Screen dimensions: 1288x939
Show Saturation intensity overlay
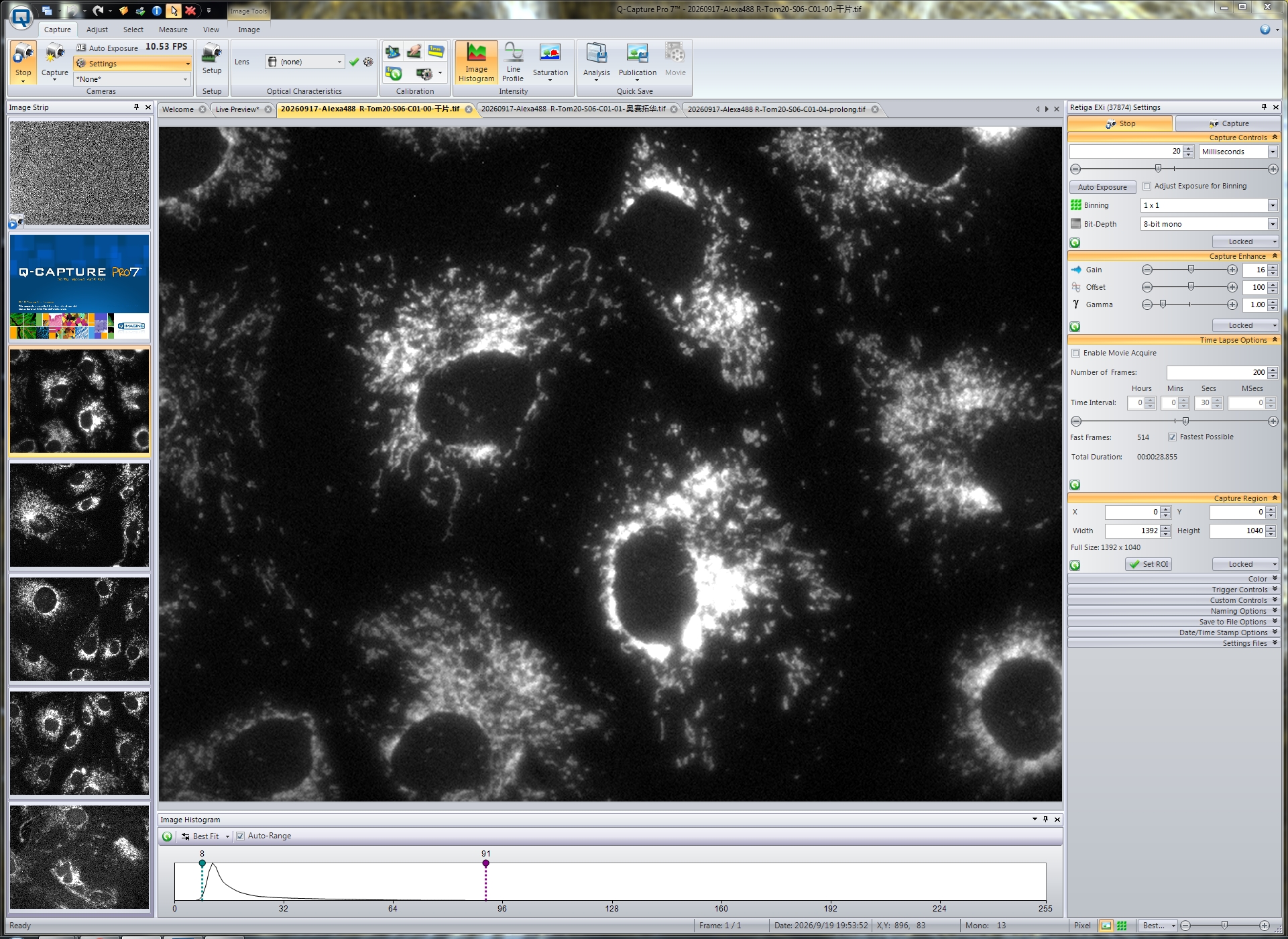[x=550, y=62]
